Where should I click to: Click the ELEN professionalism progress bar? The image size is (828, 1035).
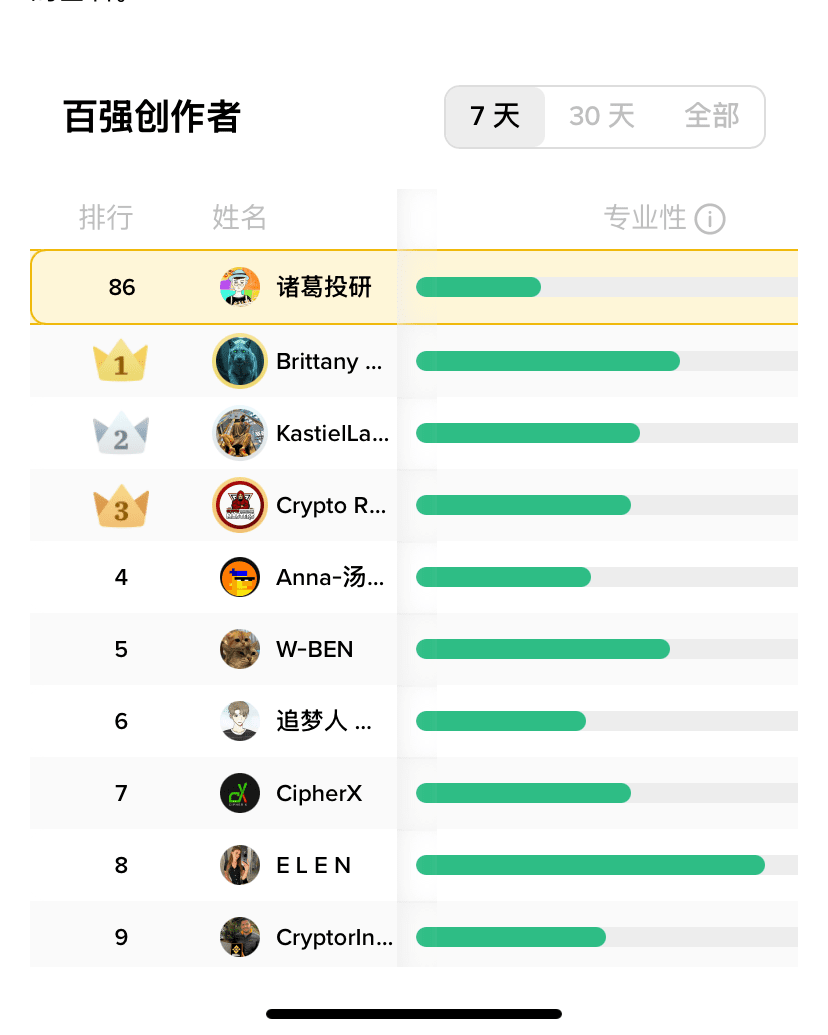pos(607,865)
